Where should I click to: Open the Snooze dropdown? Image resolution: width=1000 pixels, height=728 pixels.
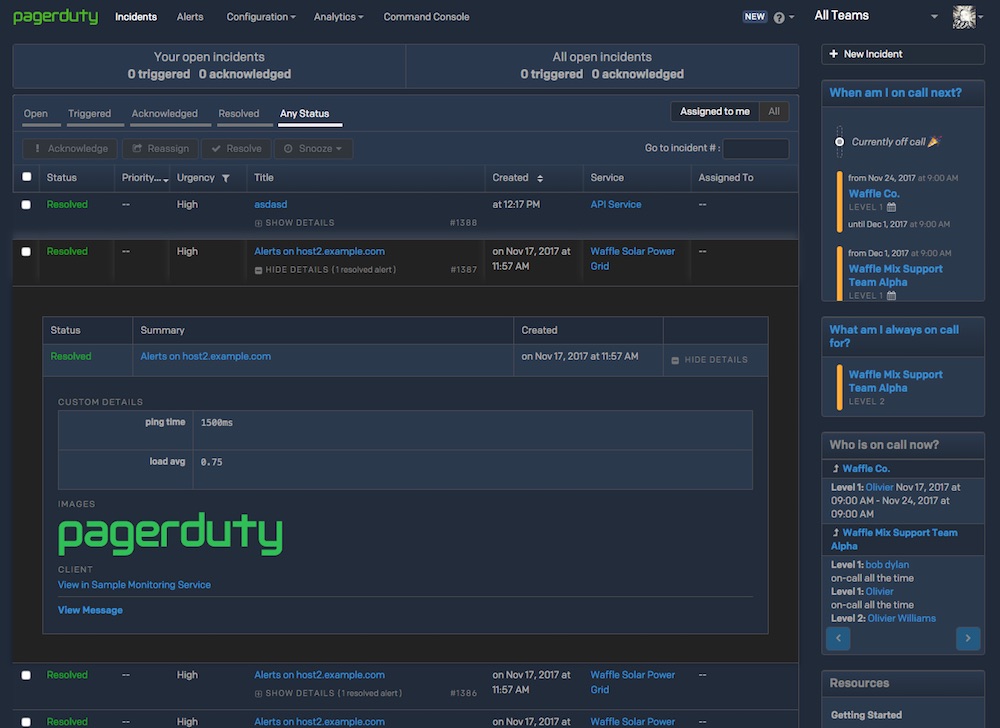(313, 149)
